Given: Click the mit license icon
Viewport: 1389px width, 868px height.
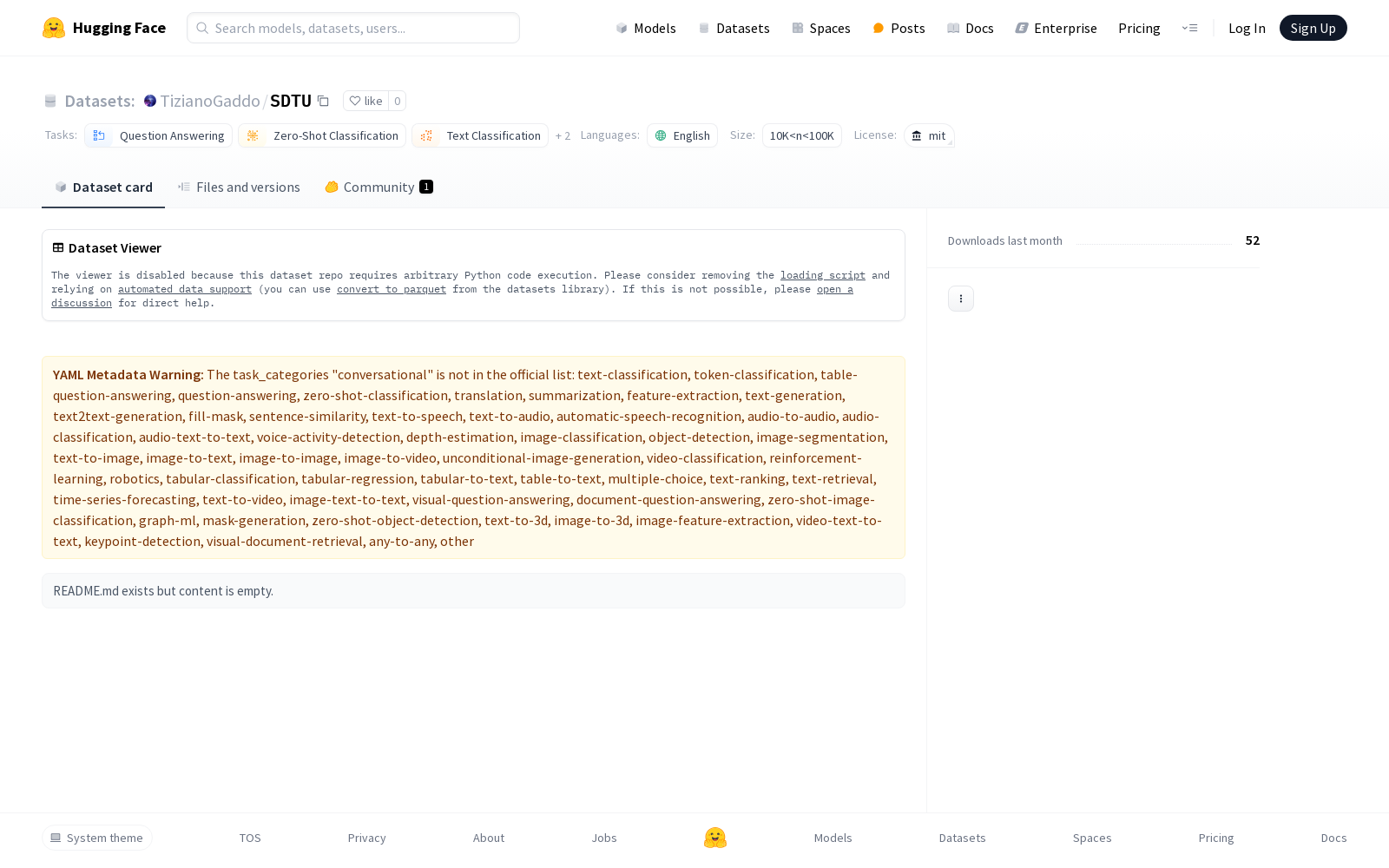Looking at the screenshot, I should click(x=917, y=135).
